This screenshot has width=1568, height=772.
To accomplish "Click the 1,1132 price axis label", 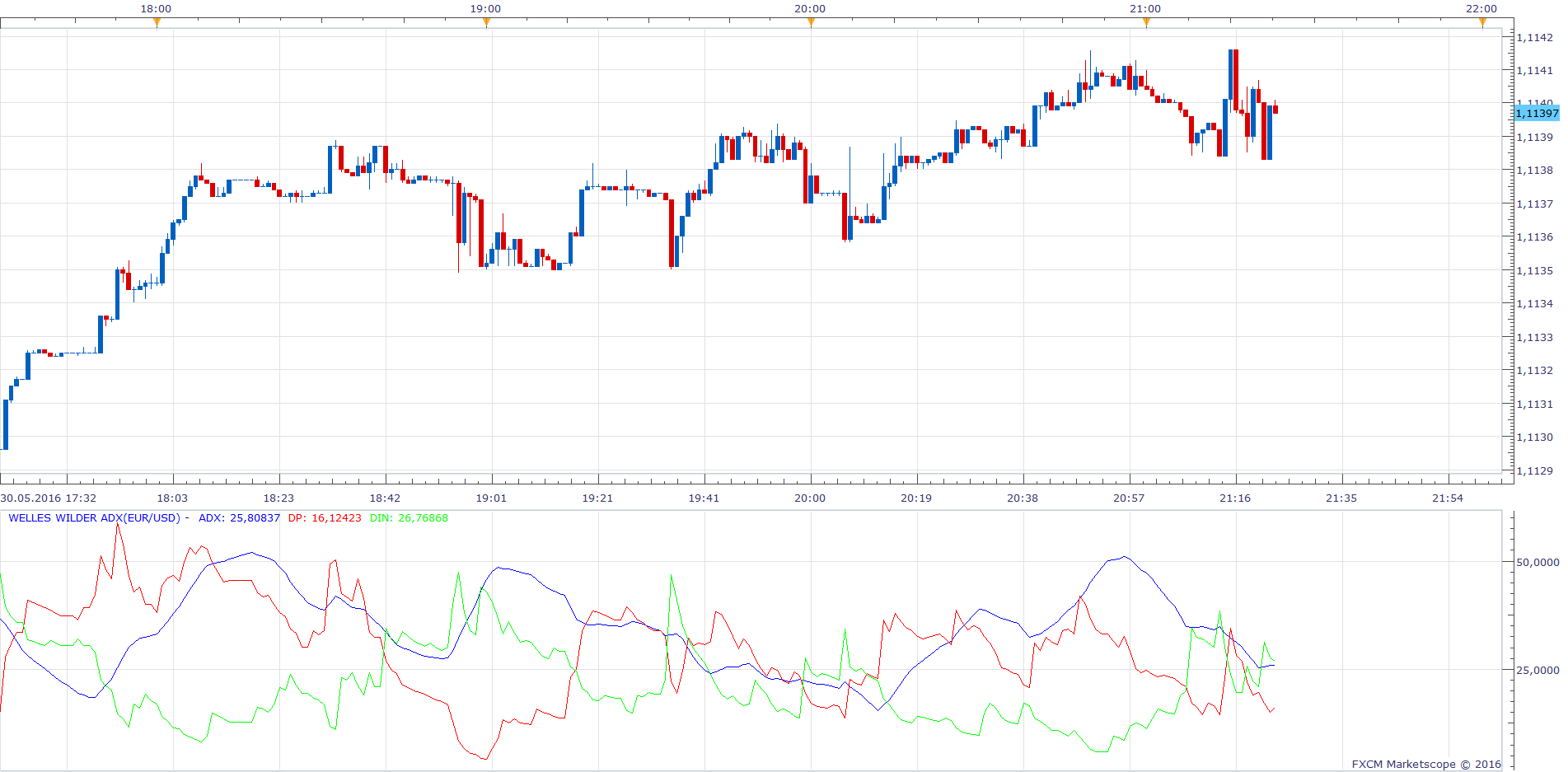I will pyautogui.click(x=1535, y=370).
